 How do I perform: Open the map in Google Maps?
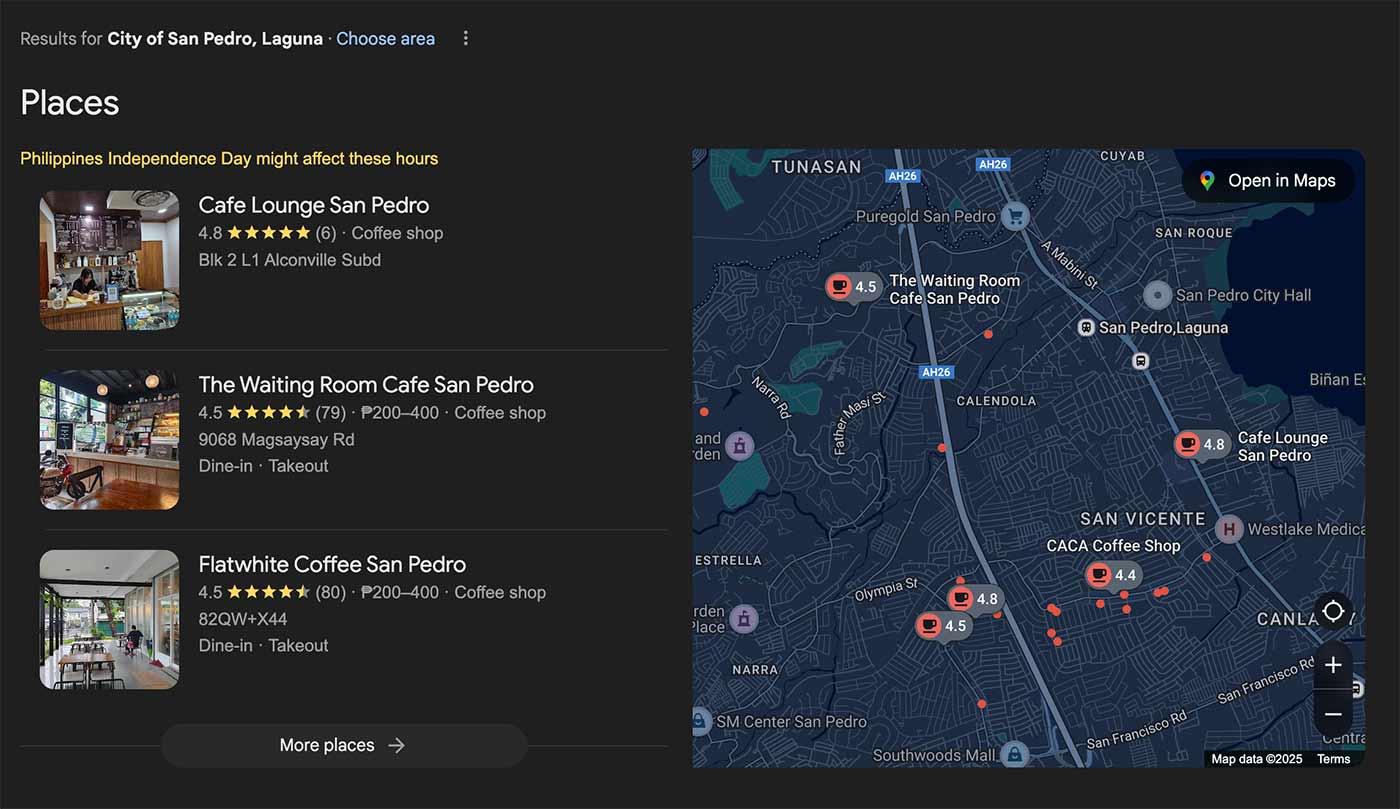[1268, 181]
